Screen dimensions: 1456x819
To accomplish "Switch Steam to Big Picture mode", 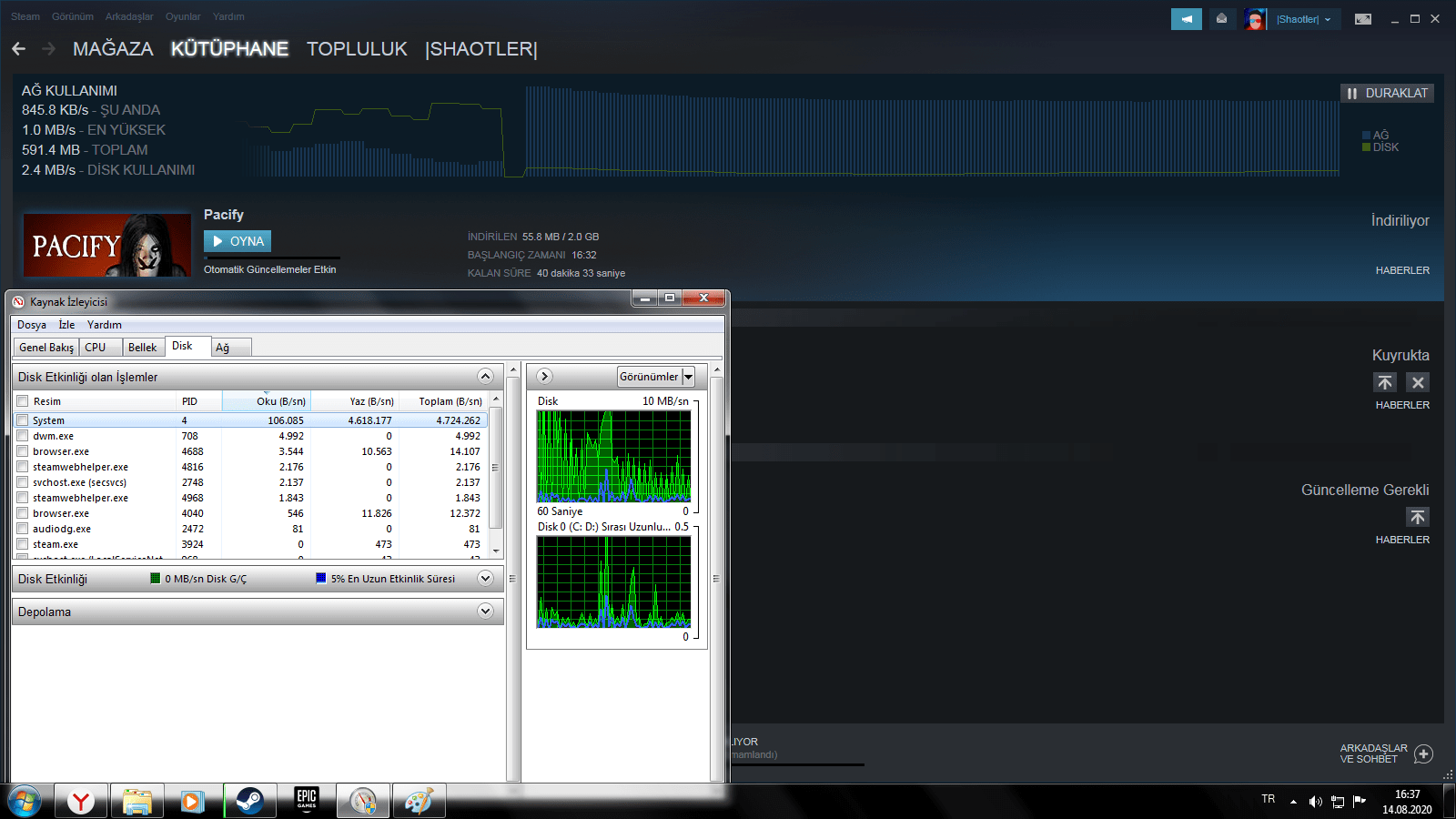I will point(1363,19).
